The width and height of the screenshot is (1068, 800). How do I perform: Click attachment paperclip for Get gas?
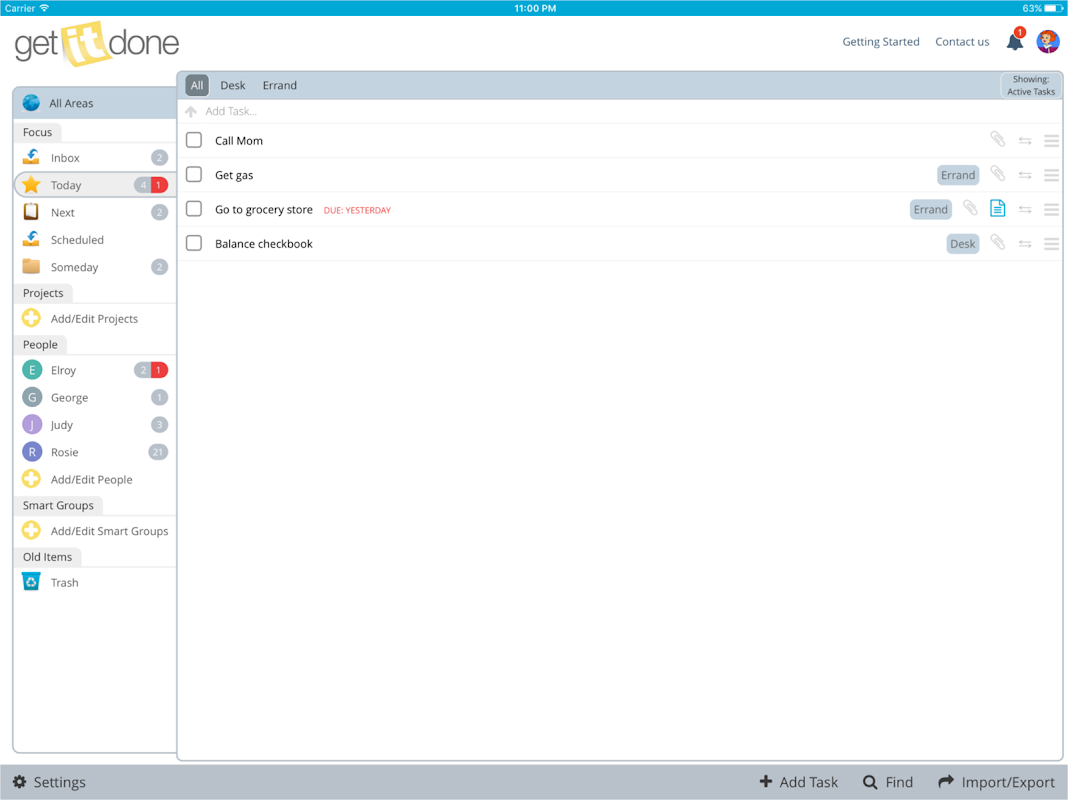coord(998,174)
